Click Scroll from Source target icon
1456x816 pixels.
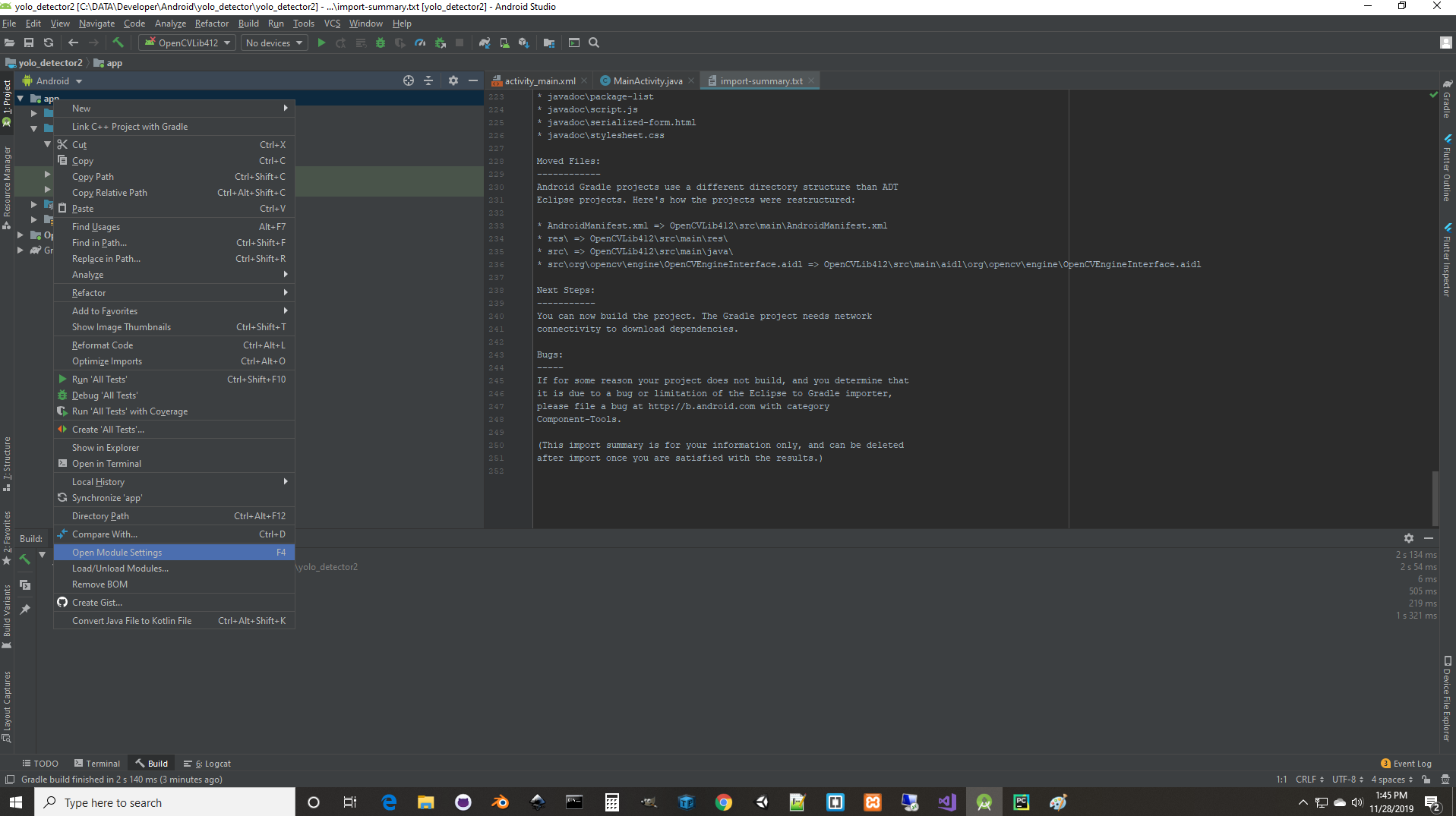[x=409, y=80]
